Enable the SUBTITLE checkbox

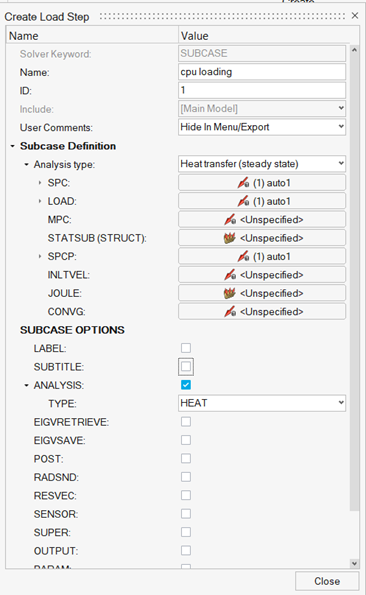[x=186, y=367]
